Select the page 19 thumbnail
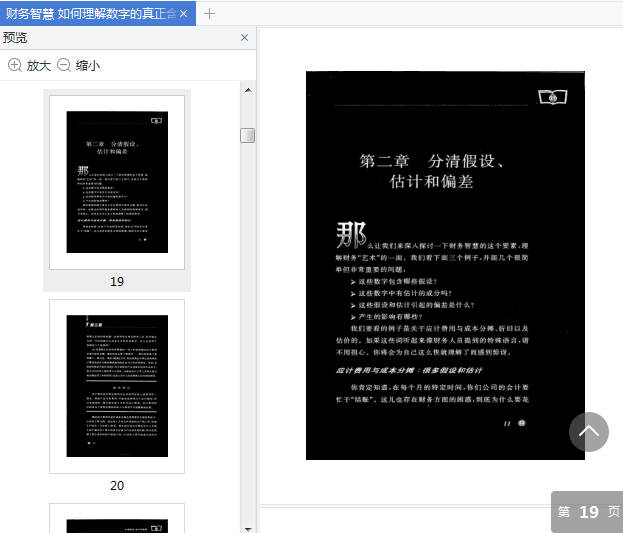 click(x=117, y=182)
